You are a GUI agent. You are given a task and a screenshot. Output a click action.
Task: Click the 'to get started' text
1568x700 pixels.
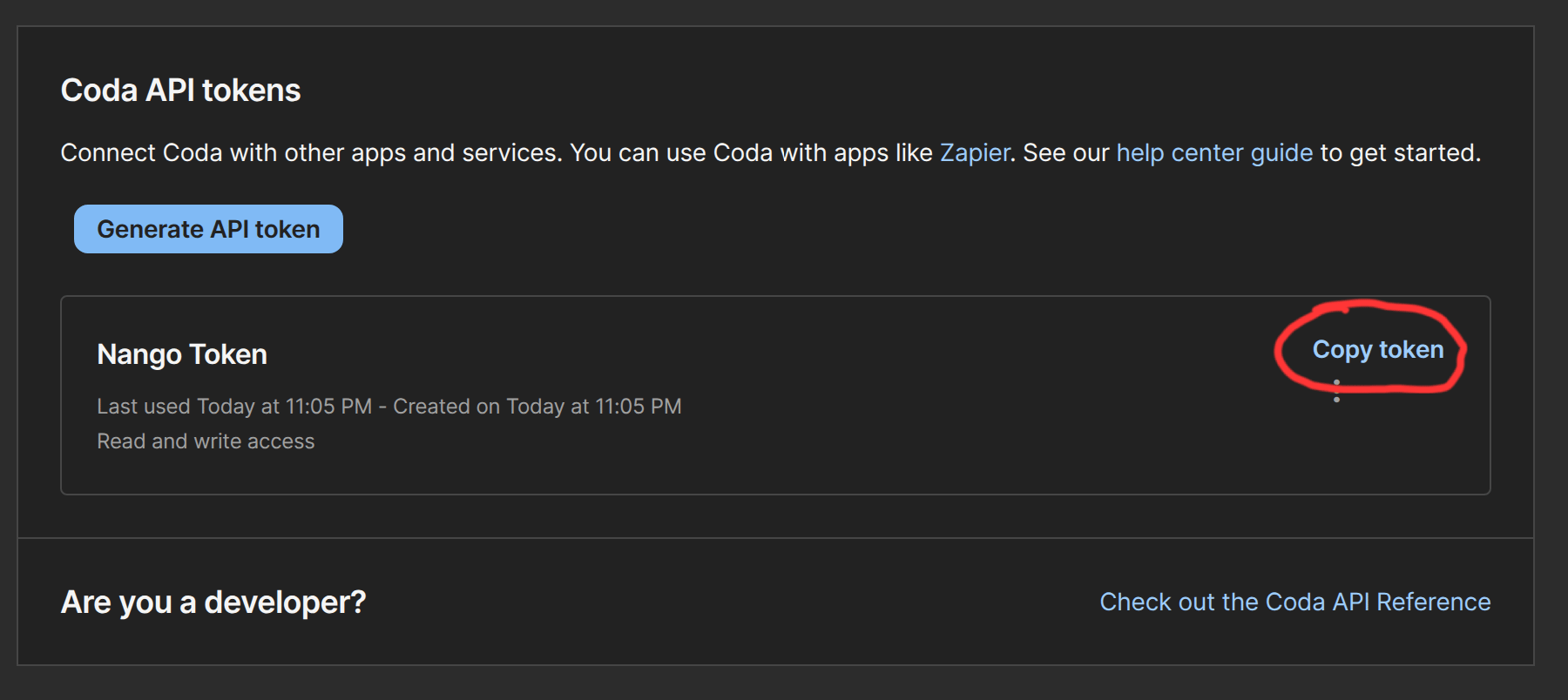(x=1400, y=152)
